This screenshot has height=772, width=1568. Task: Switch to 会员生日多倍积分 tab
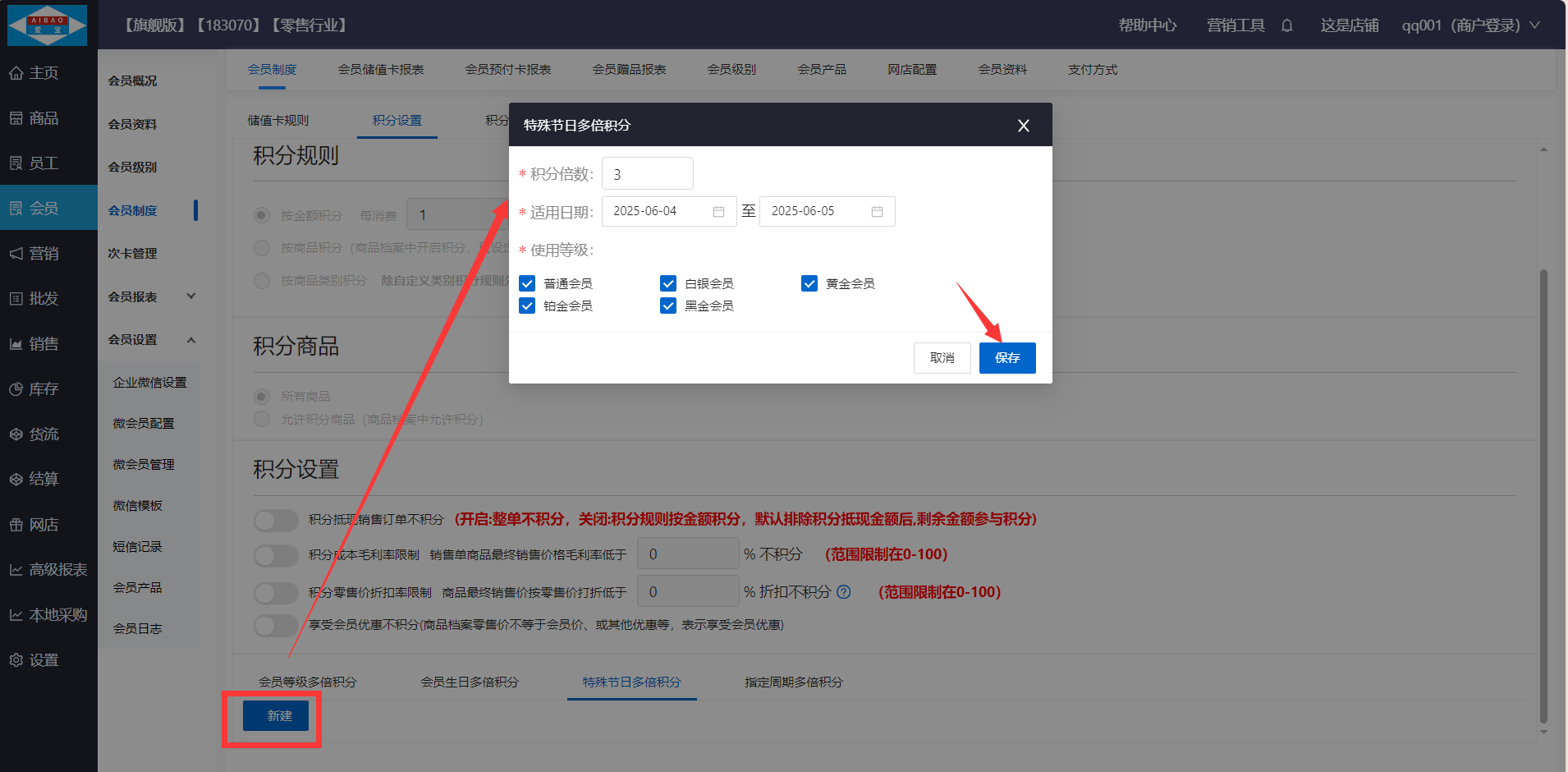point(470,682)
